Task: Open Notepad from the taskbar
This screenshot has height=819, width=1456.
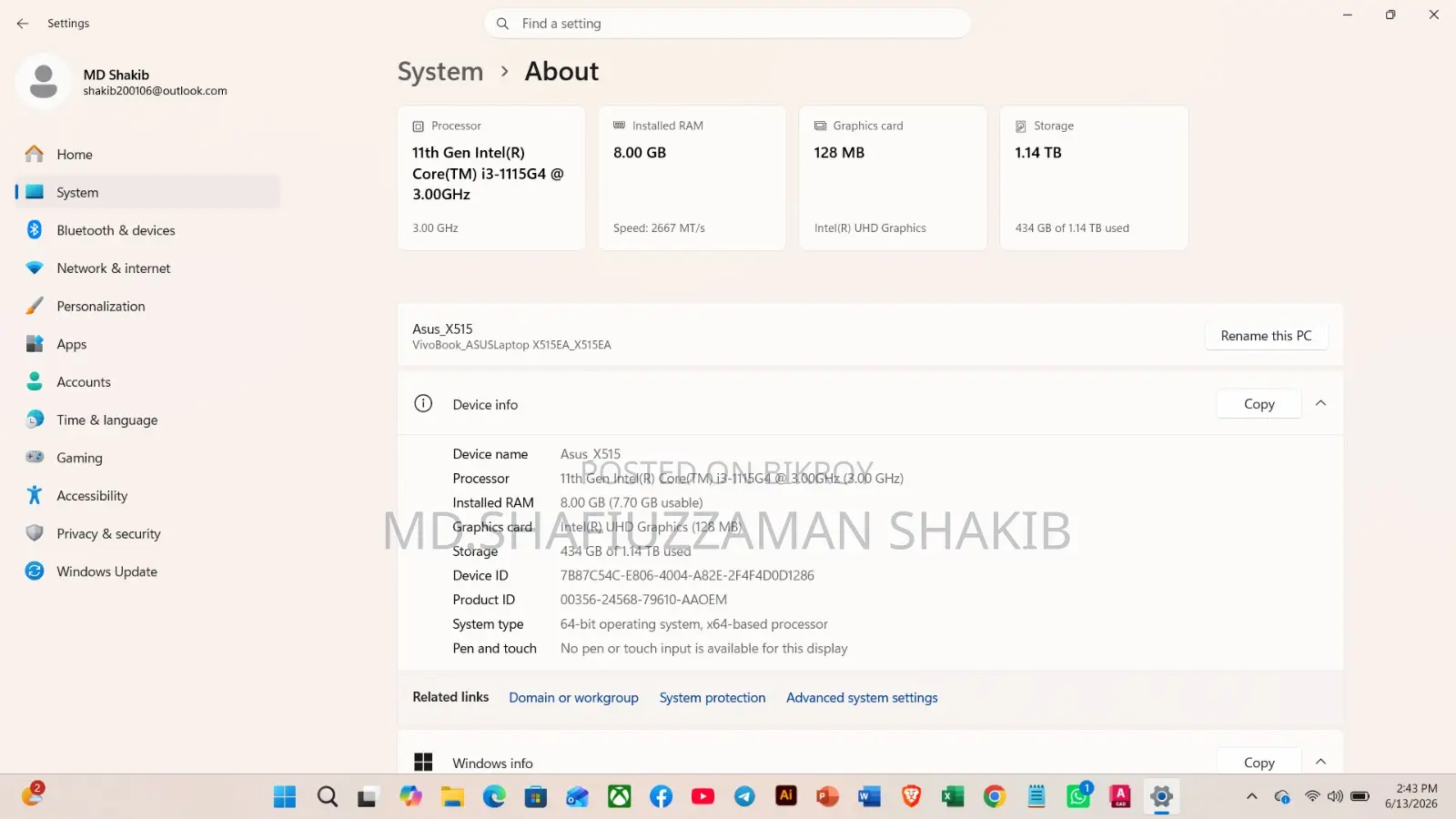Action: tap(1036, 797)
